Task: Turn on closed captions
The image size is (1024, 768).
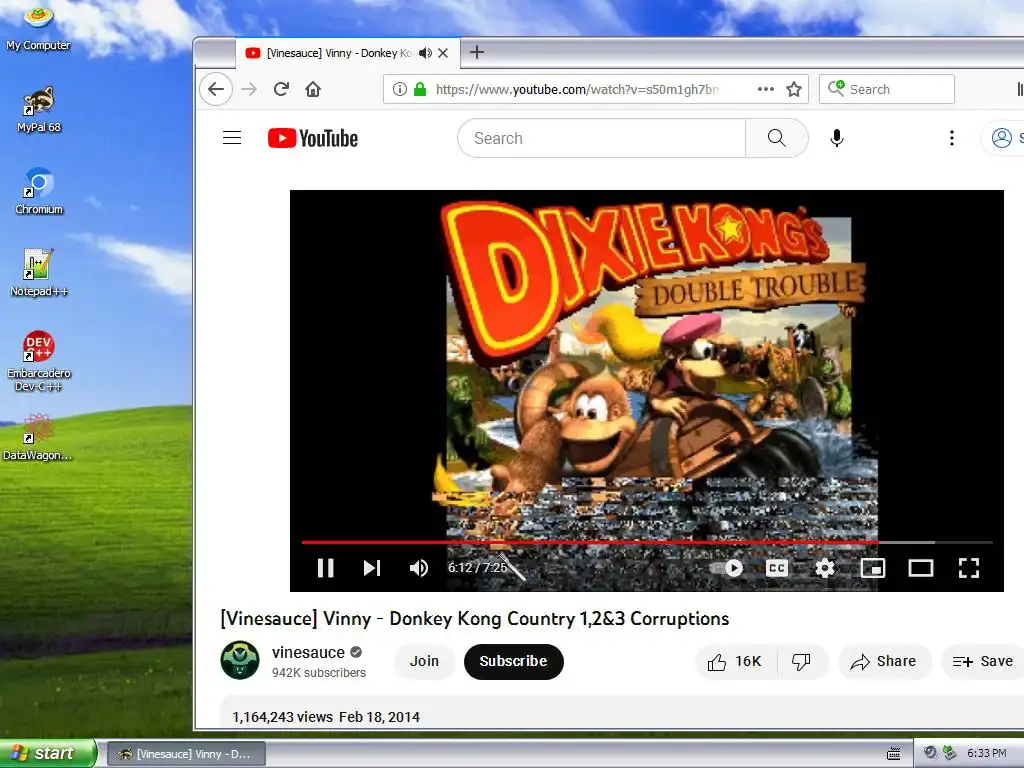Action: coord(776,568)
